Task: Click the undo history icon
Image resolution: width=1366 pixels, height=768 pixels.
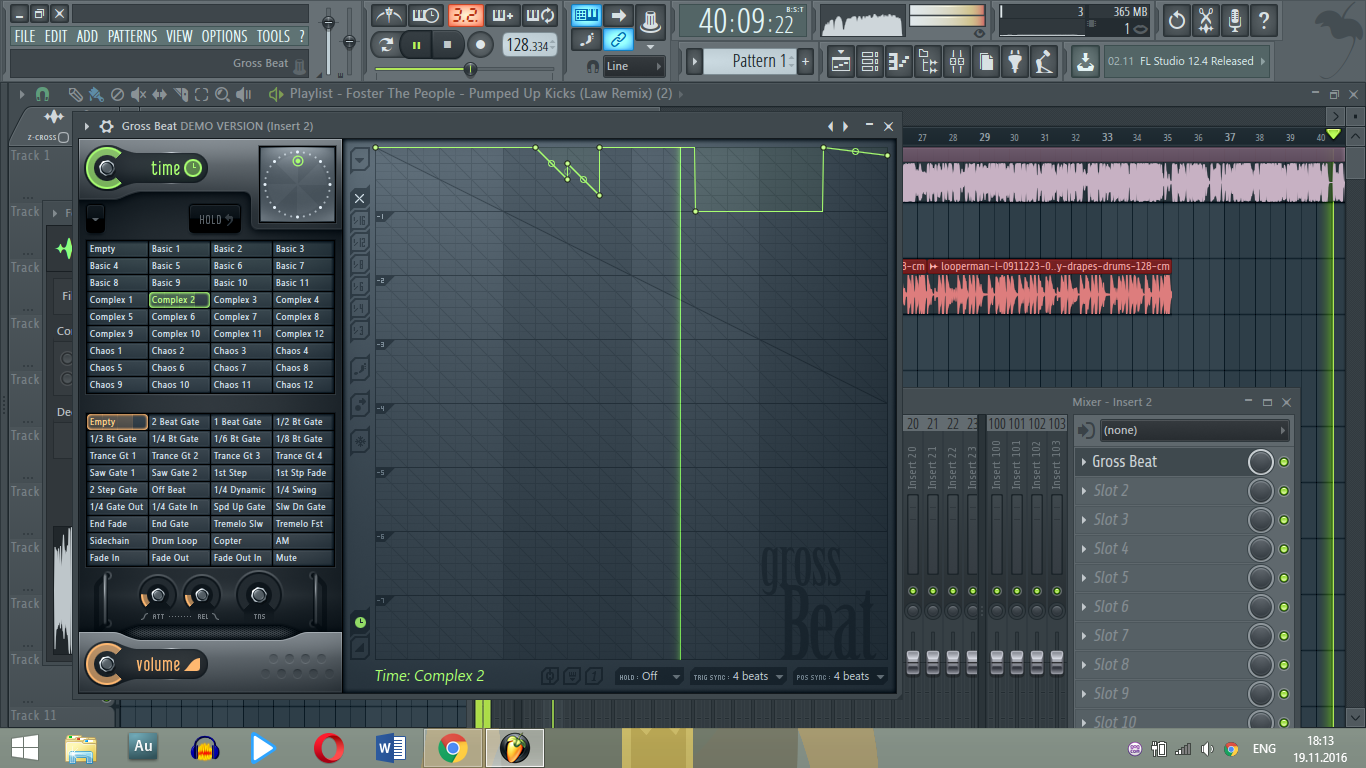Action: pyautogui.click(x=1177, y=19)
